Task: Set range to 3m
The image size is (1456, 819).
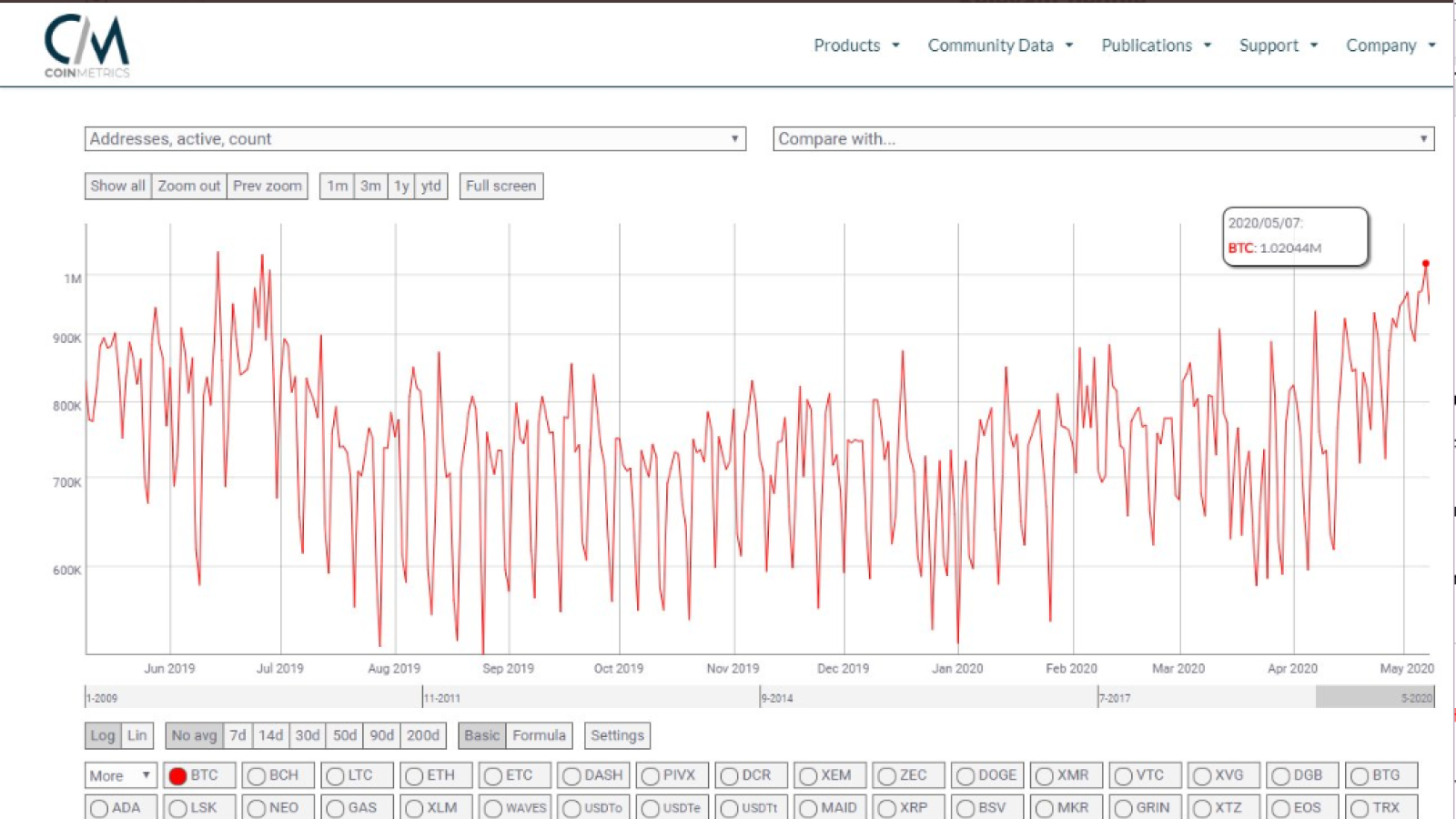Action: pyautogui.click(x=370, y=186)
